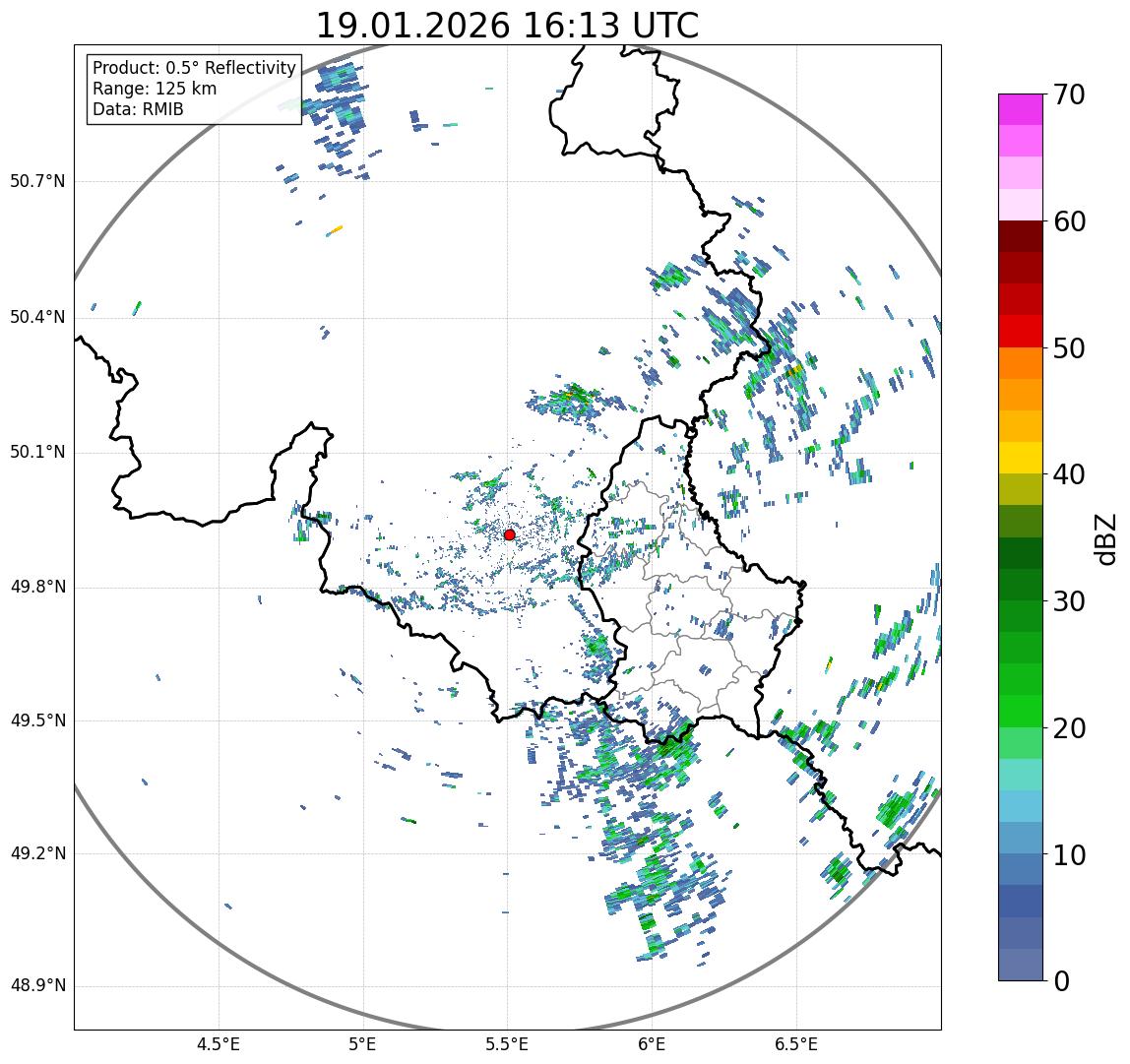The image size is (1130, 1064).
Task: Click the 49.8°N latitude label
Action: click(37, 588)
